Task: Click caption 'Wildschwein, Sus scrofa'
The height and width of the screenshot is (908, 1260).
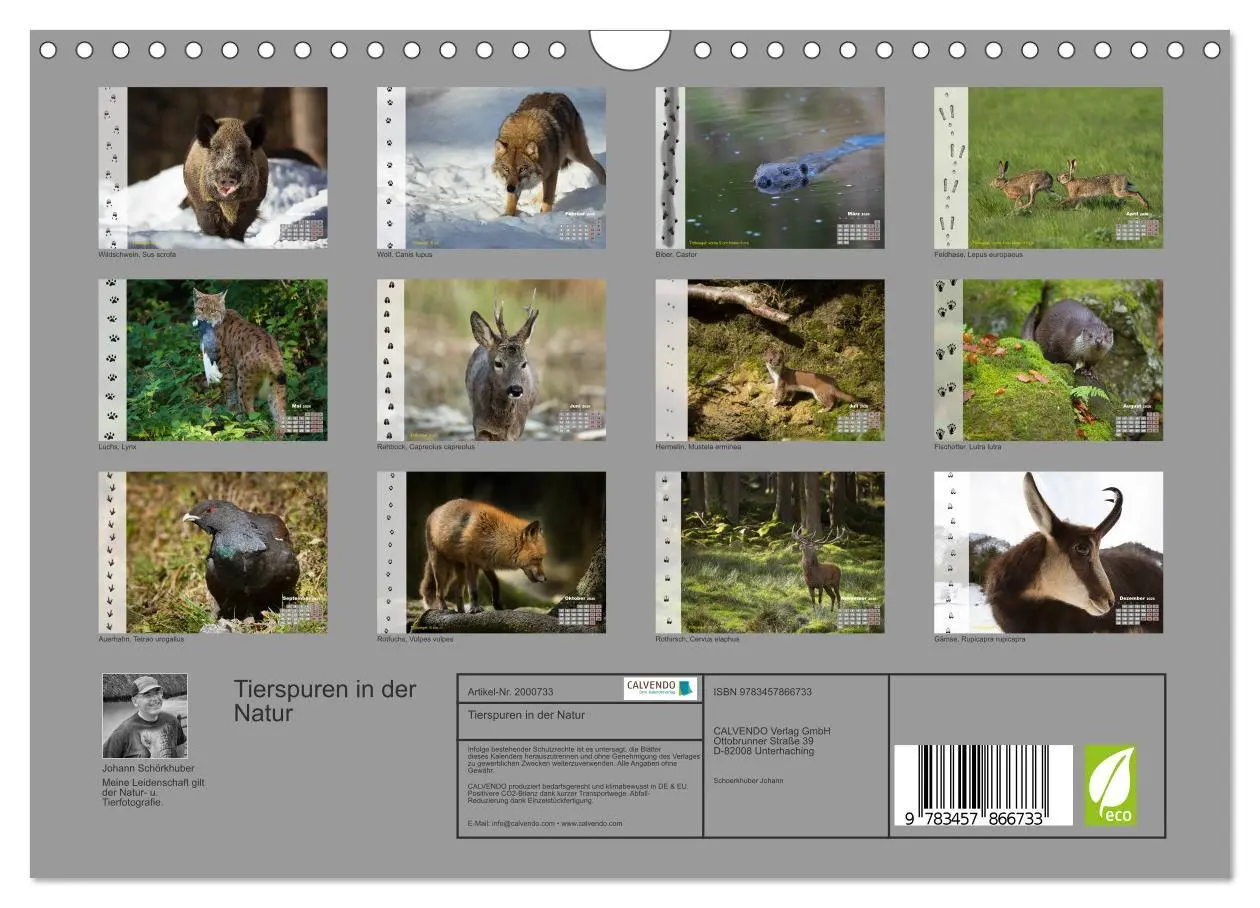Action: click(137, 254)
